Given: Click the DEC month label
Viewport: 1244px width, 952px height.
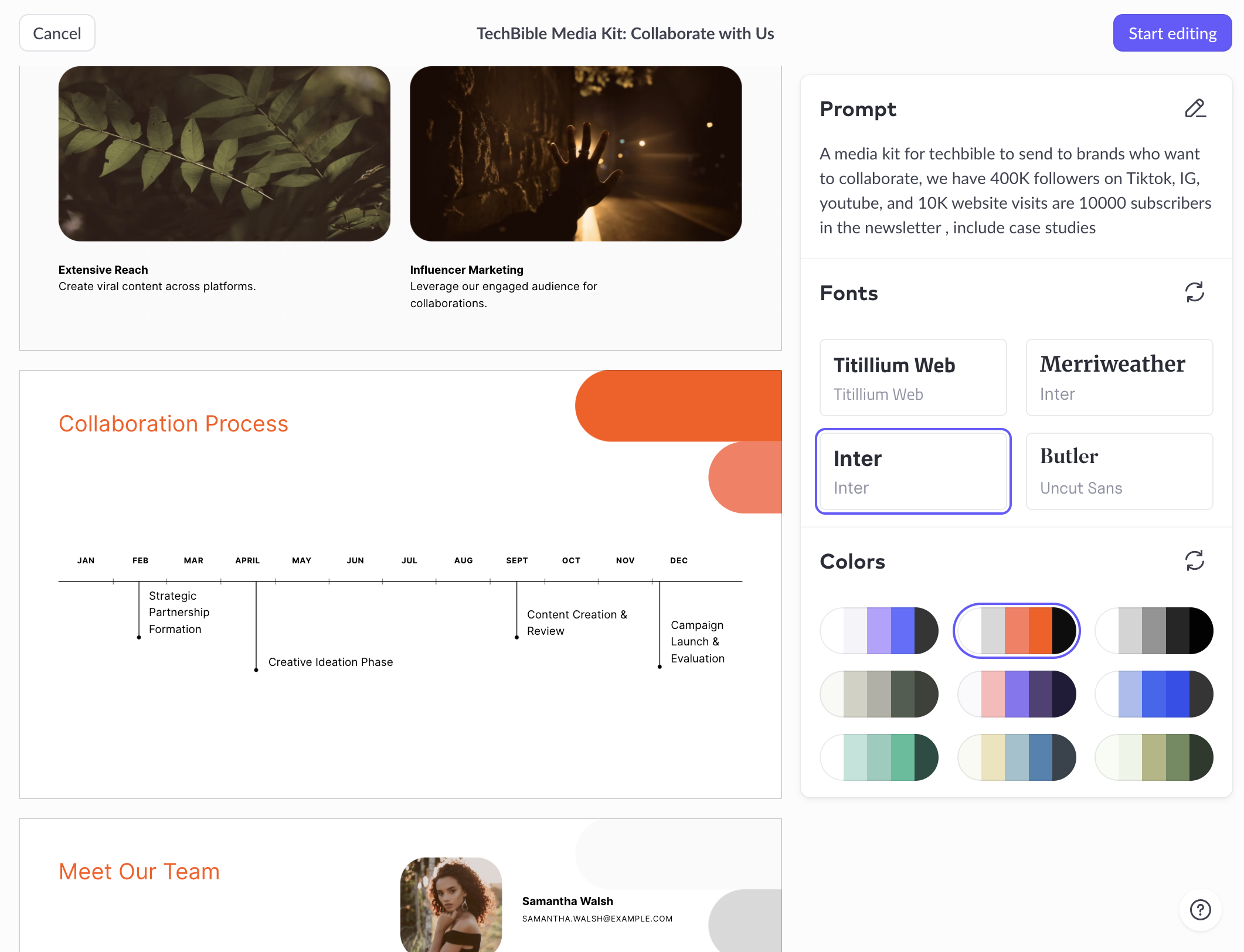Looking at the screenshot, I should 679,560.
